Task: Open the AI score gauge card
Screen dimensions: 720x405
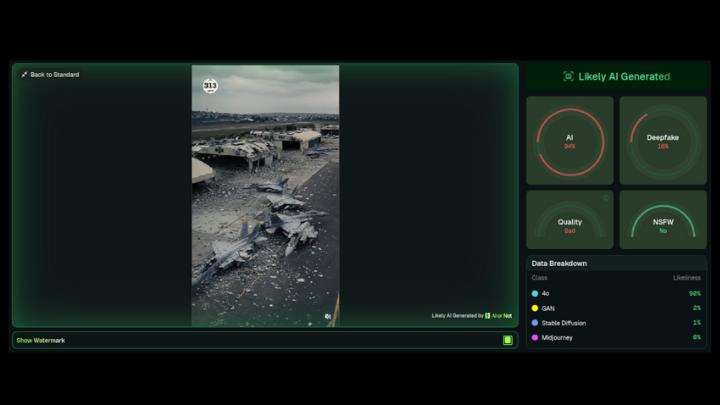Action: pos(570,141)
